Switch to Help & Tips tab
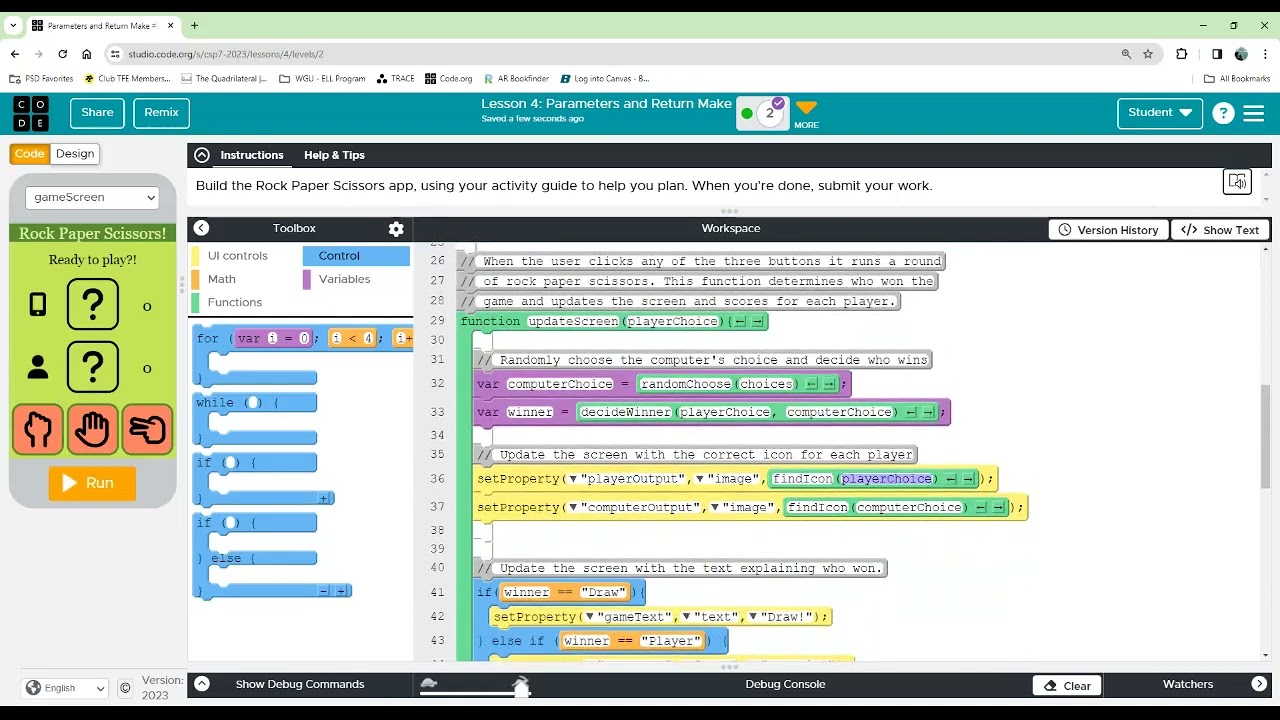This screenshot has height=720, width=1280. 334,155
